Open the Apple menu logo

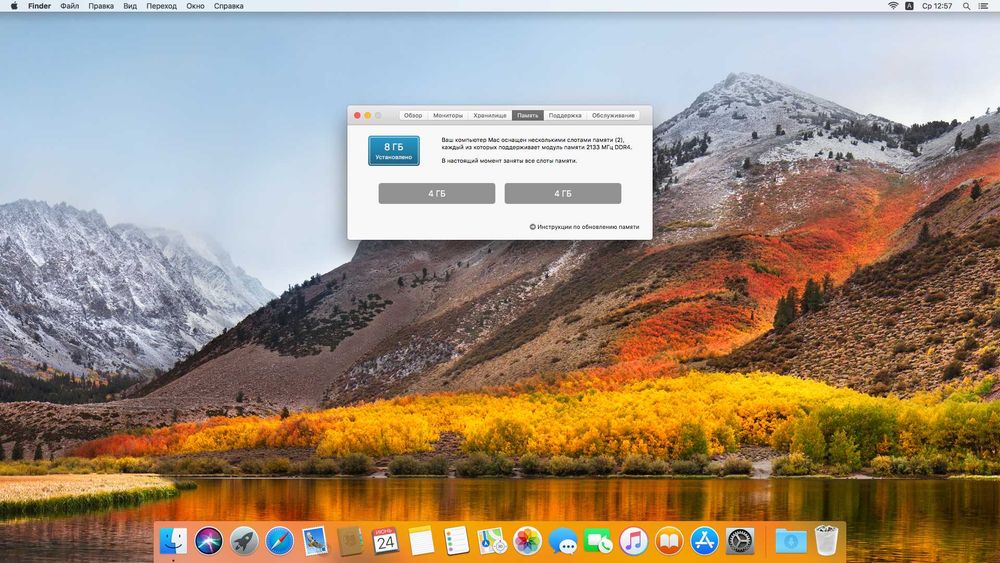(x=14, y=6)
